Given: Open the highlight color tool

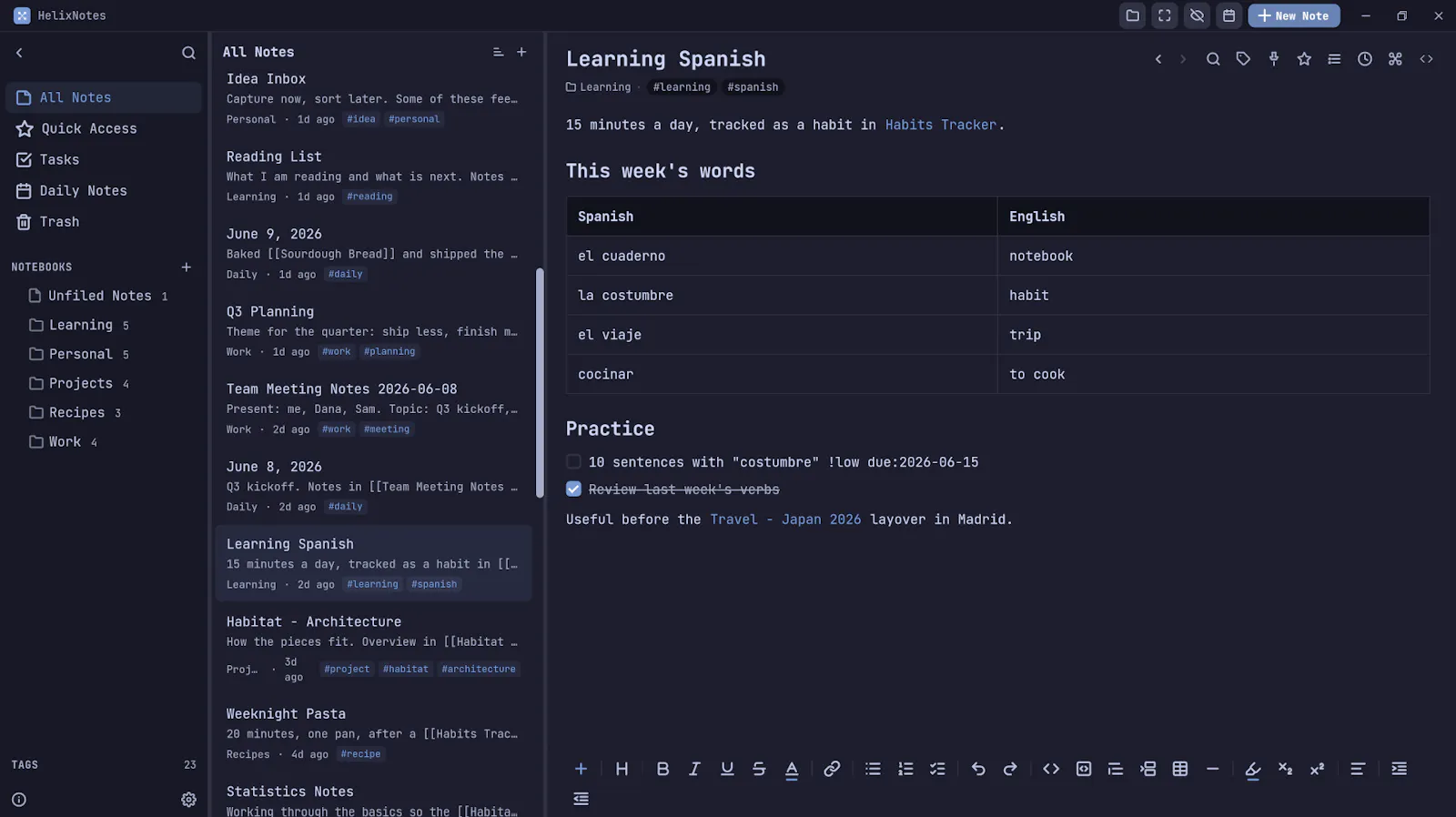Looking at the screenshot, I should click(1253, 770).
